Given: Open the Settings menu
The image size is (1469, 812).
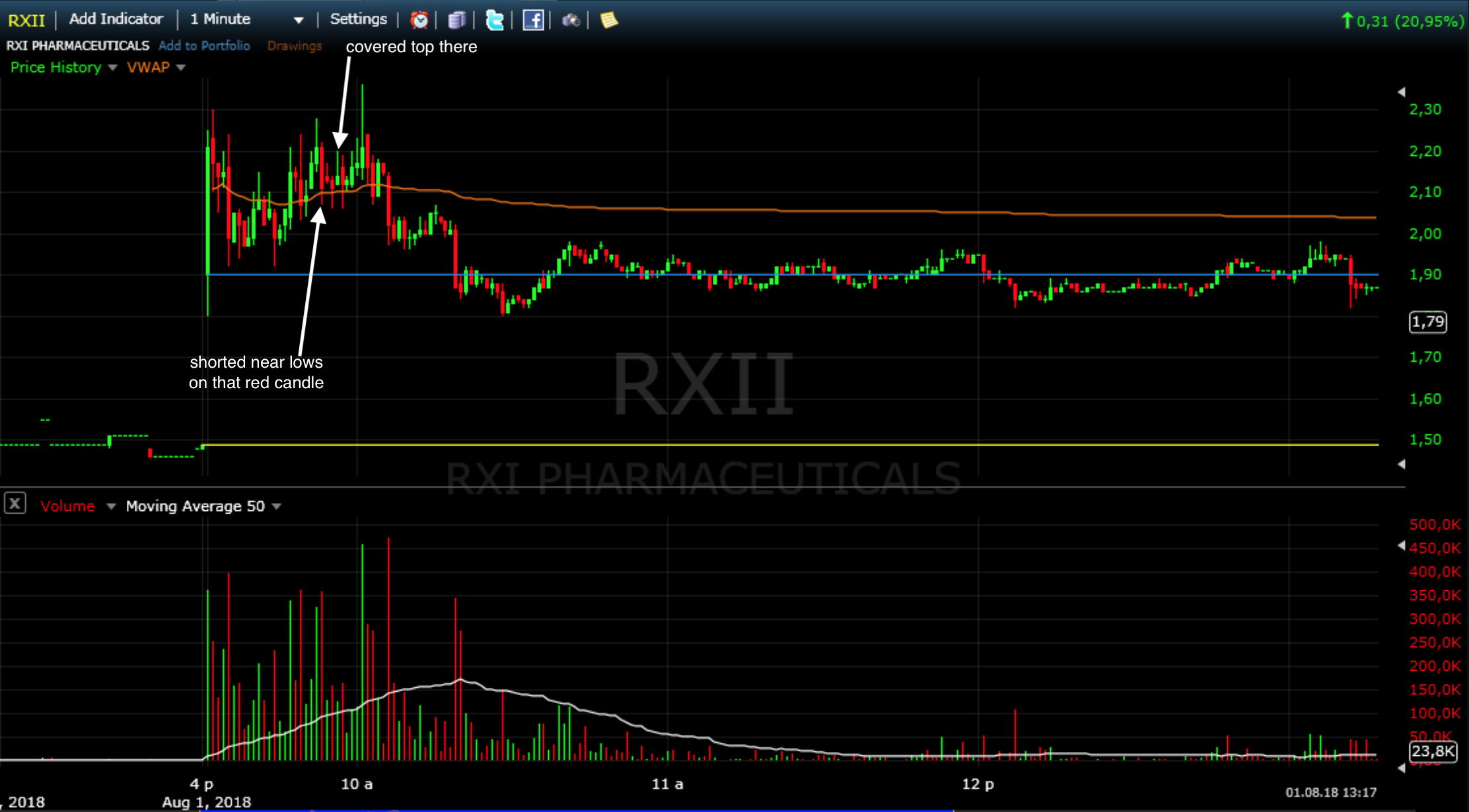Looking at the screenshot, I should (x=358, y=19).
